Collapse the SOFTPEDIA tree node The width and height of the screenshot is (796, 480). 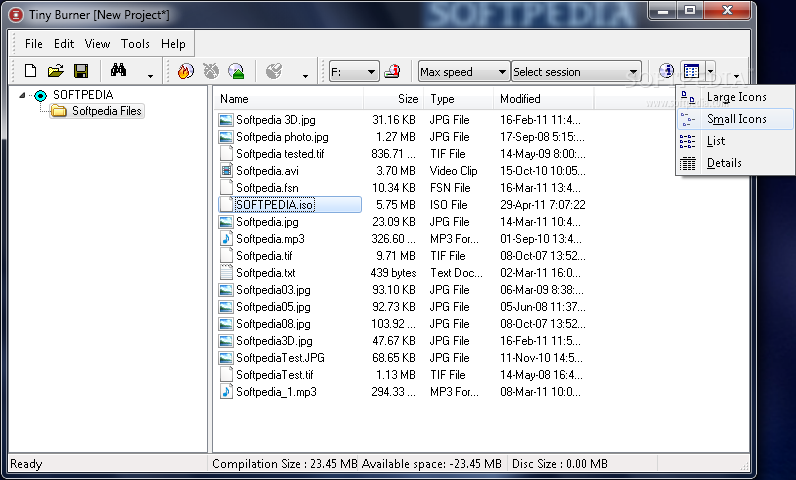click(22, 95)
